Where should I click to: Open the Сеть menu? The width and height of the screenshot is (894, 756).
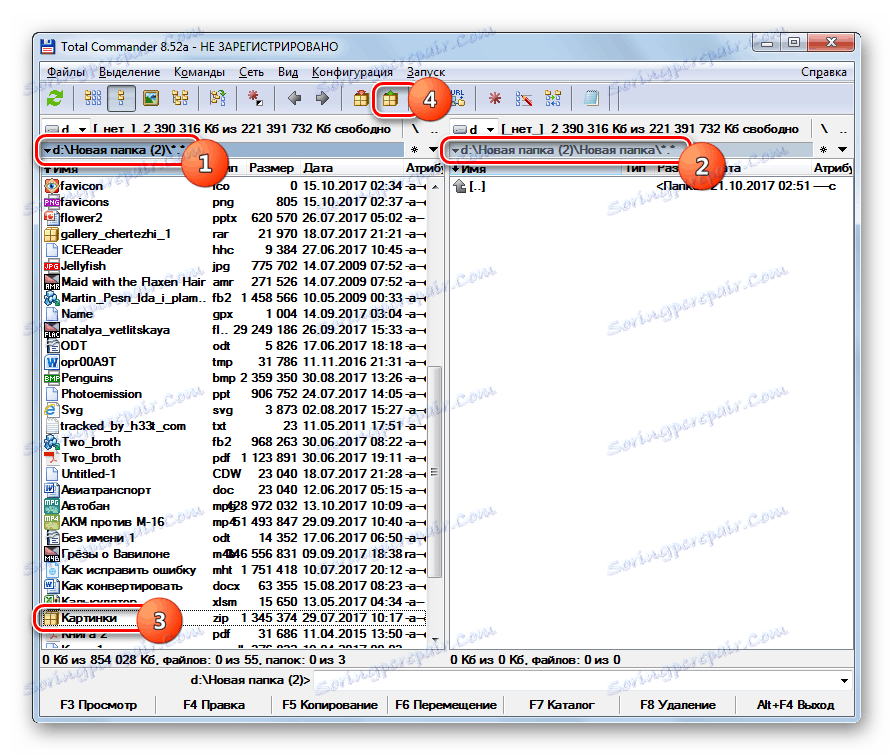click(251, 72)
